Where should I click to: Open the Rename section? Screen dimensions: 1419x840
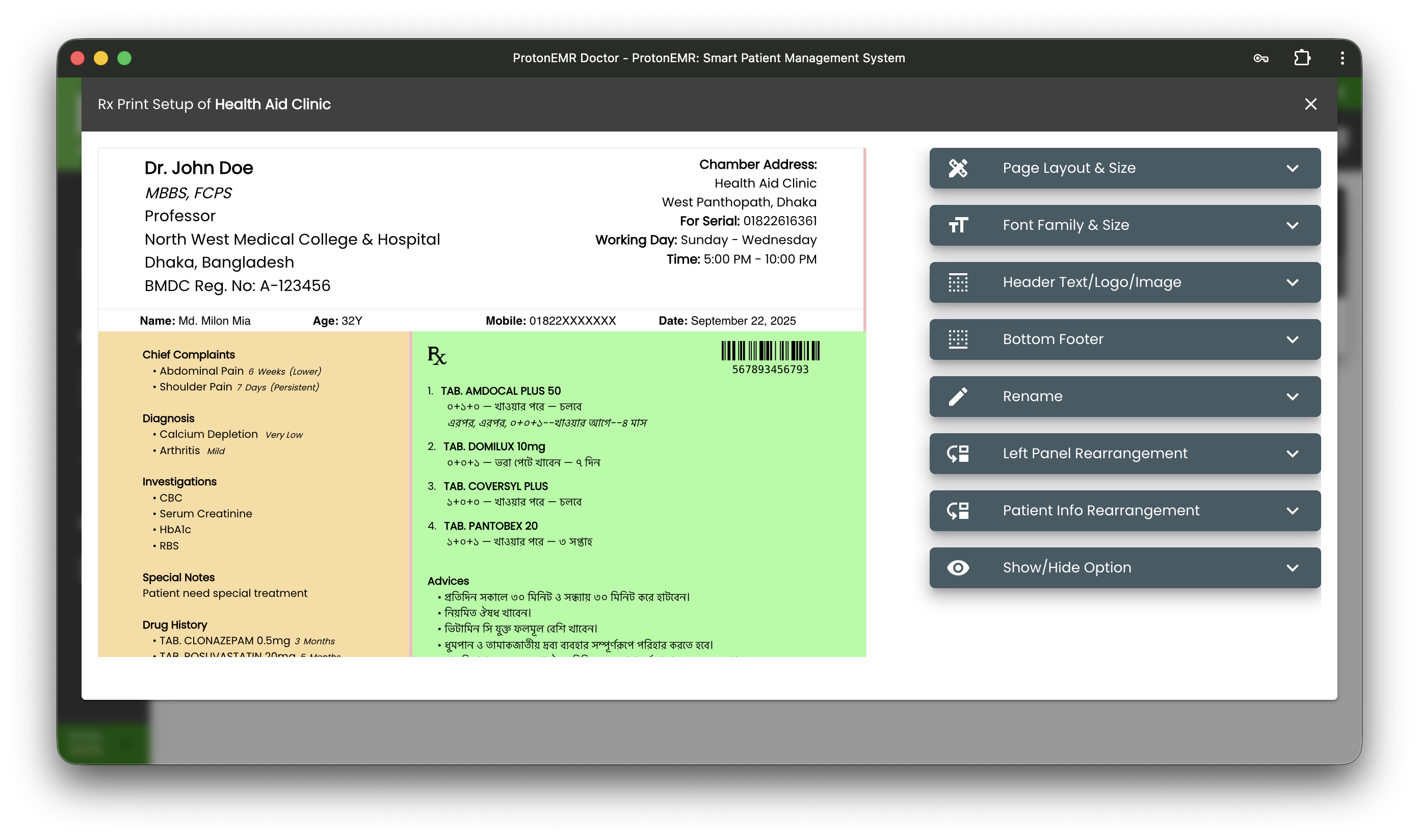tap(1033, 396)
